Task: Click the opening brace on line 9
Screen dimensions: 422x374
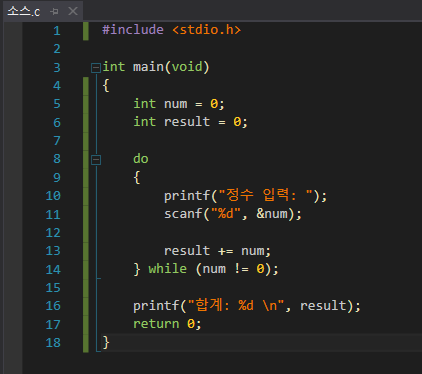Action: (x=137, y=177)
